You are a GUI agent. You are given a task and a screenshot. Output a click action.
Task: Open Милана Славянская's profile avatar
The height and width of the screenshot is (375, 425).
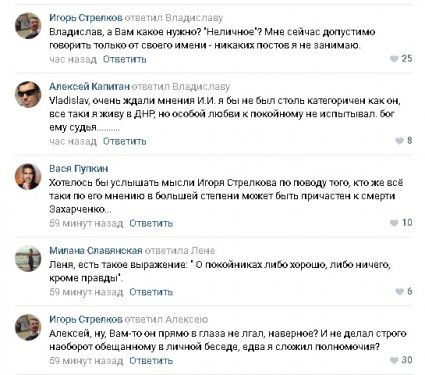point(28,259)
